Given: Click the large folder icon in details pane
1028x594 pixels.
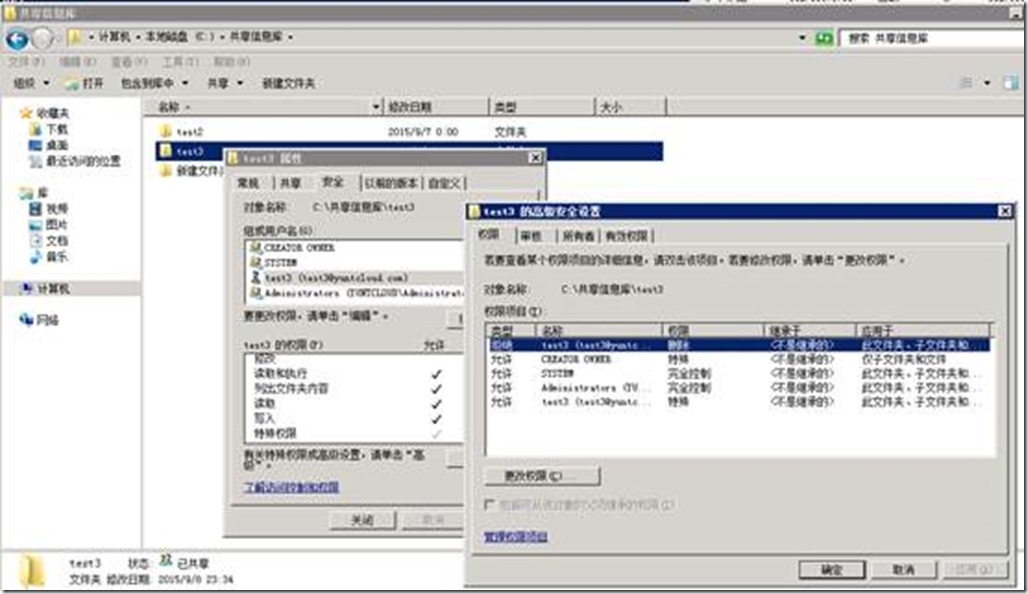Looking at the screenshot, I should pyautogui.click(x=31, y=570).
